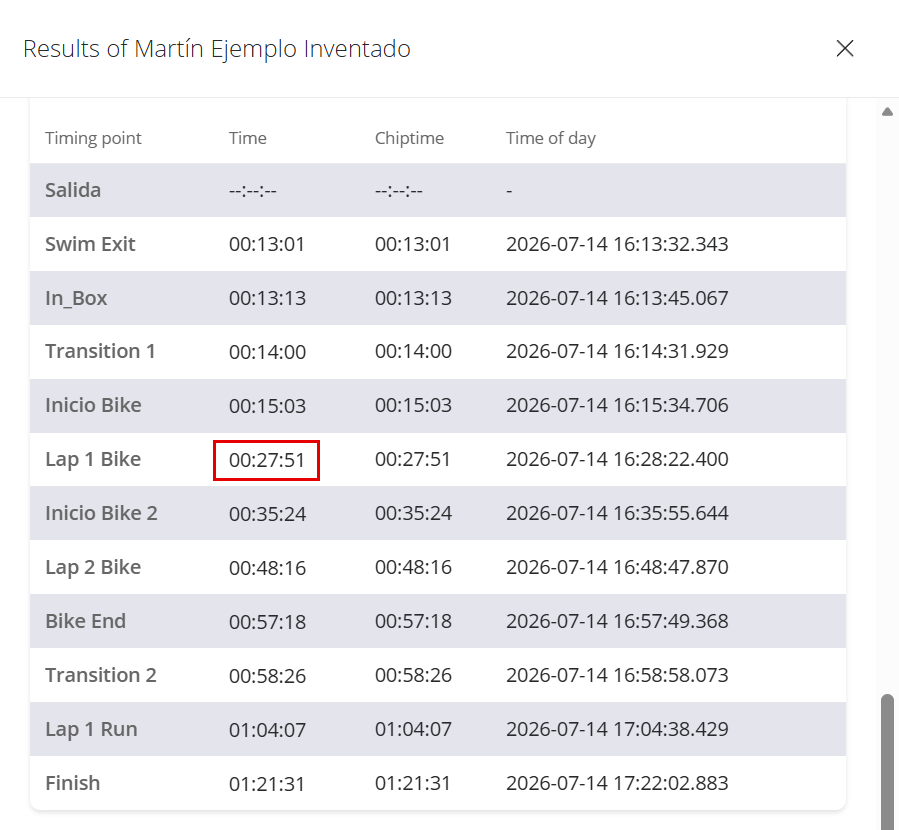Click the In_Box timing point
The width and height of the screenshot is (899, 830).
[76, 298]
